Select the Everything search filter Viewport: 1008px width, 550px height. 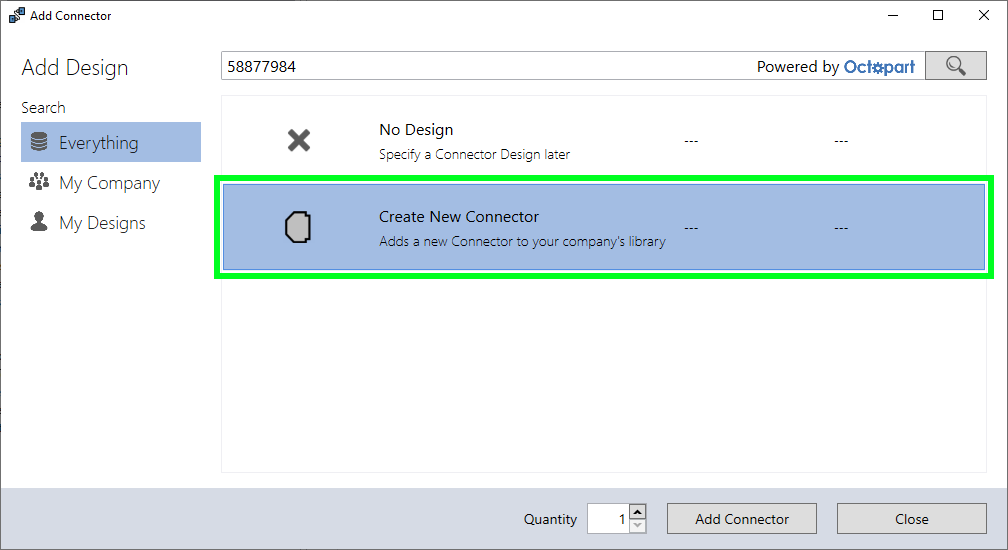click(111, 142)
